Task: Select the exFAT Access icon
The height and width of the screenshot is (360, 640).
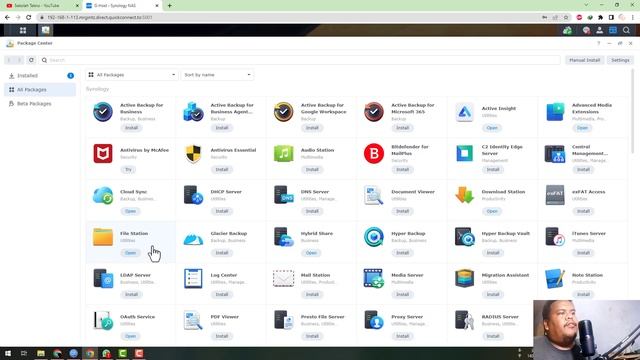Action: point(555,195)
